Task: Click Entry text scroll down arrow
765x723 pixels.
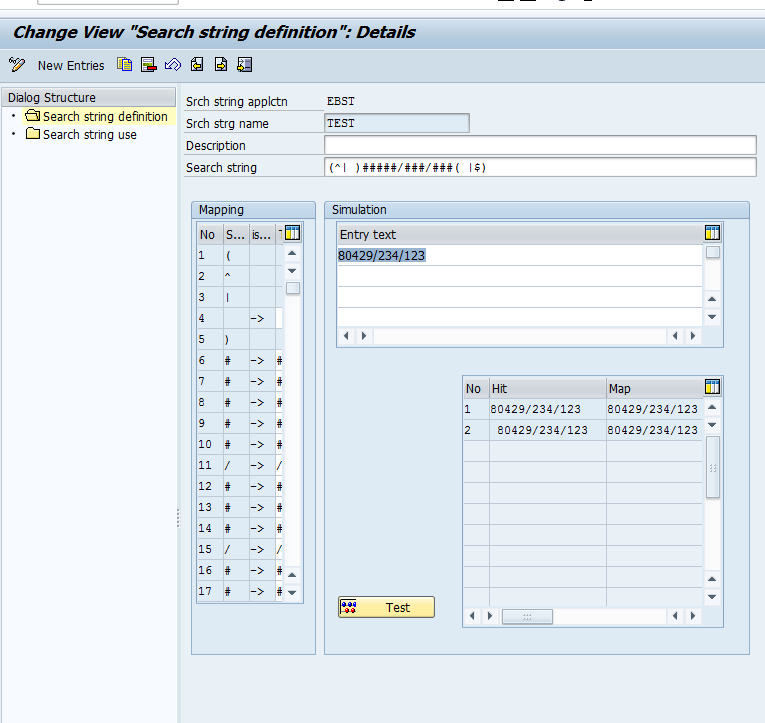Action: (712, 317)
